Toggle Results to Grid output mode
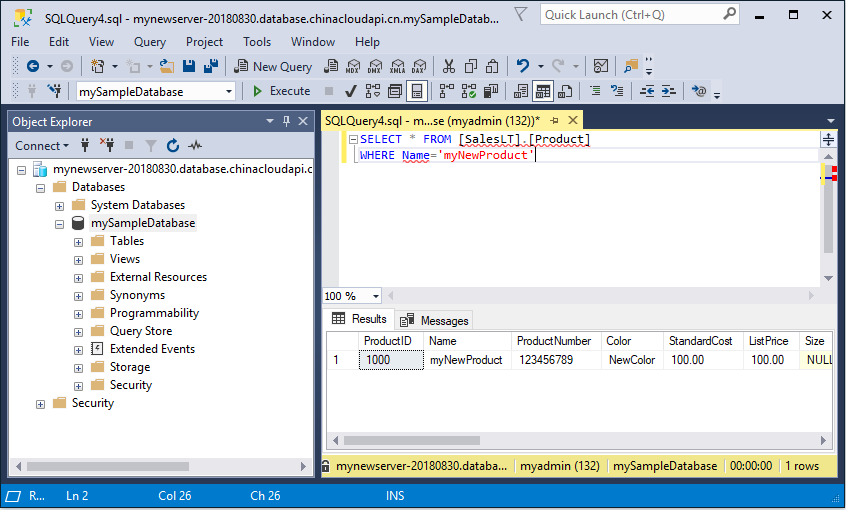 point(542,91)
